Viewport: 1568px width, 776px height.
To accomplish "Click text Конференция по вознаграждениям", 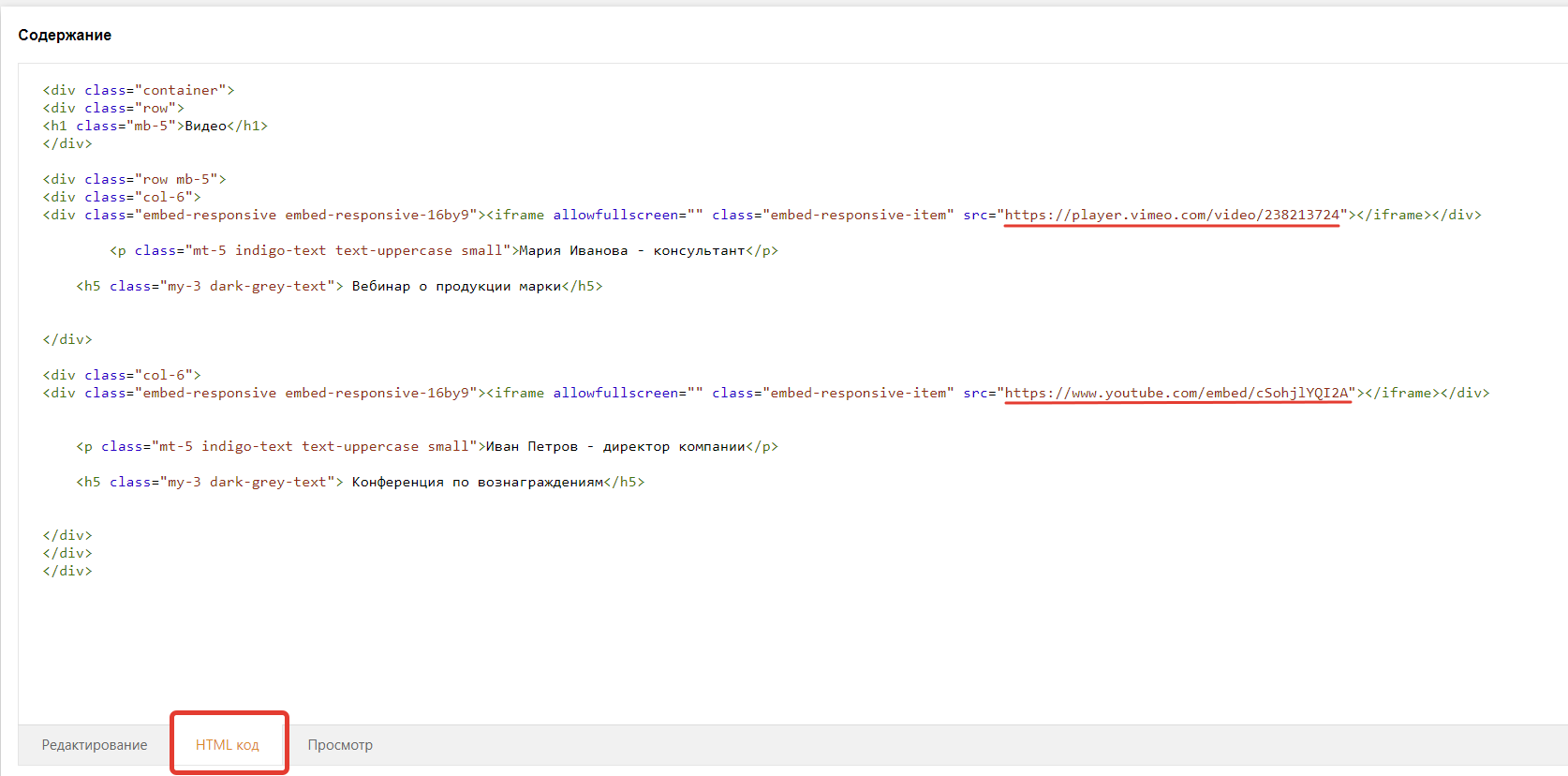I will (x=478, y=482).
